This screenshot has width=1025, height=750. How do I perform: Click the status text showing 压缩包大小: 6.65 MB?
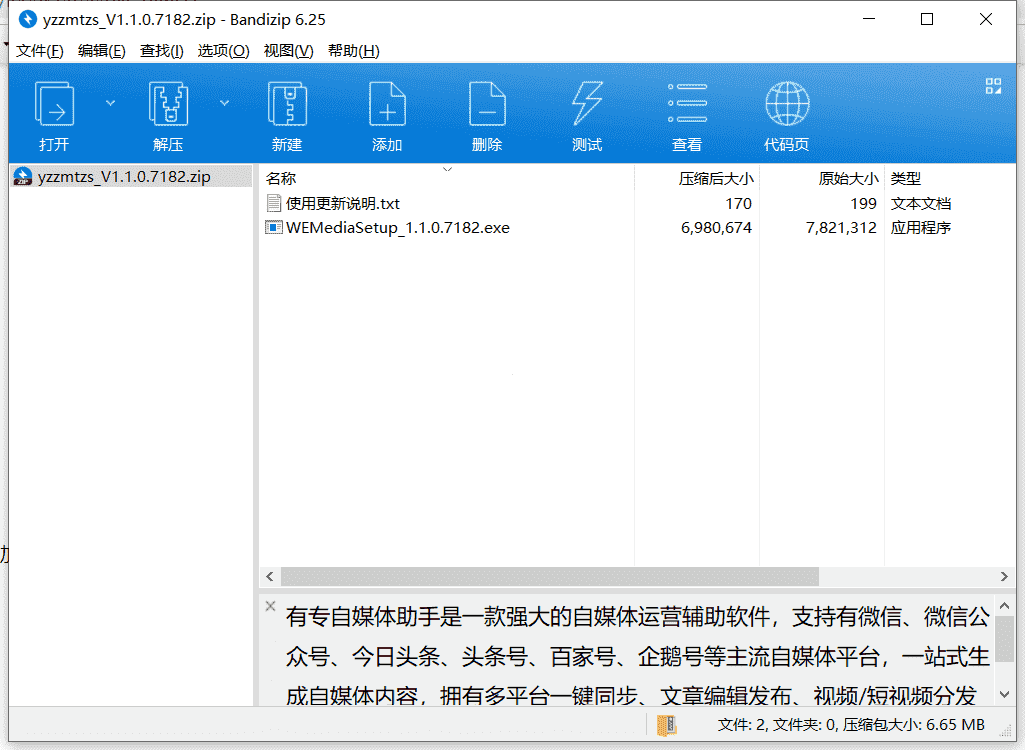913,724
